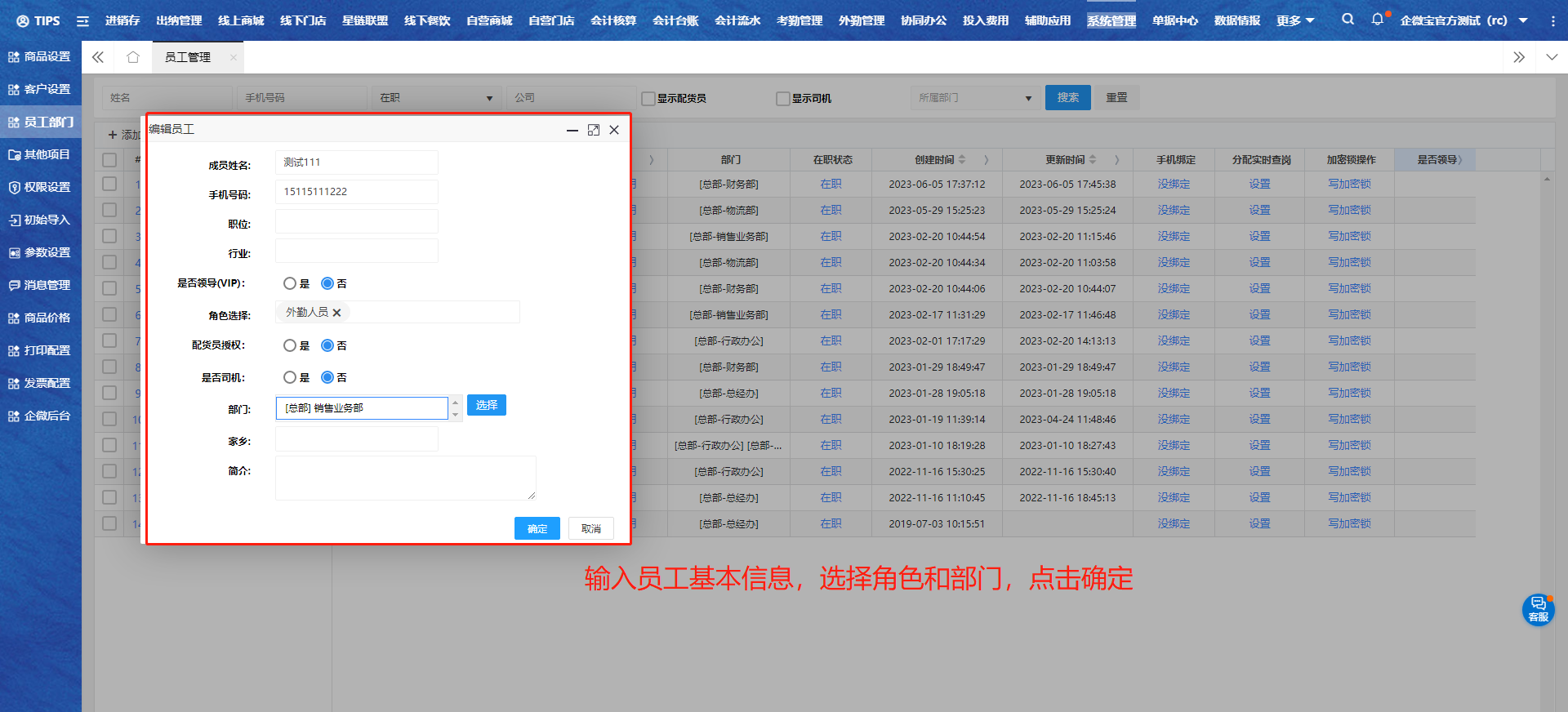Viewport: 1568px width, 712px height.
Task: Collapse tabs left with double-chevron icon
Action: click(x=98, y=57)
